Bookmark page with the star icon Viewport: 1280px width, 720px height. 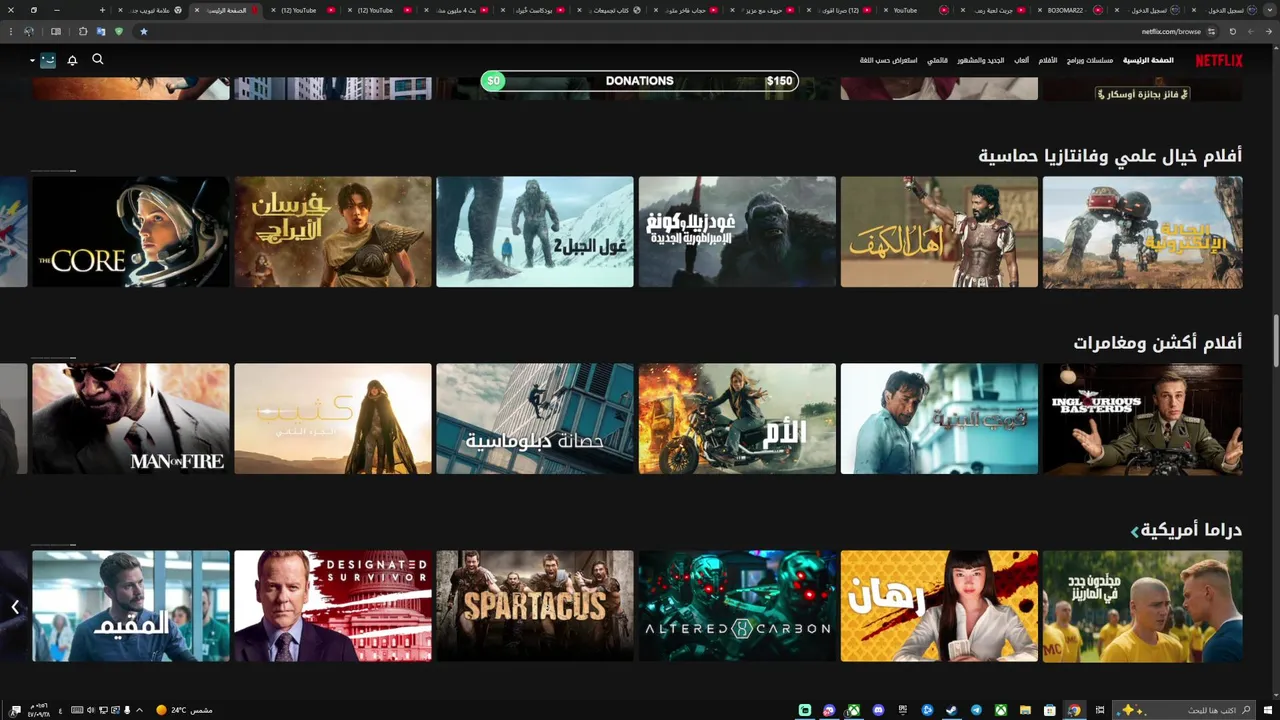pyautogui.click(x=143, y=31)
